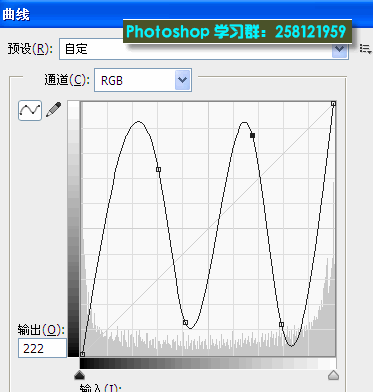The image size is (373, 392).
Task: Click the 预设(R) preset label
Action: pos(30,49)
